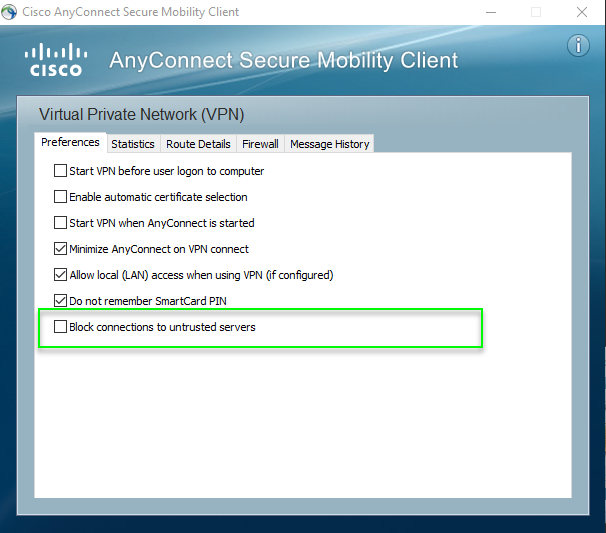Enable Block connections to untrusted servers
This screenshot has height=533, width=606.
click(x=61, y=327)
